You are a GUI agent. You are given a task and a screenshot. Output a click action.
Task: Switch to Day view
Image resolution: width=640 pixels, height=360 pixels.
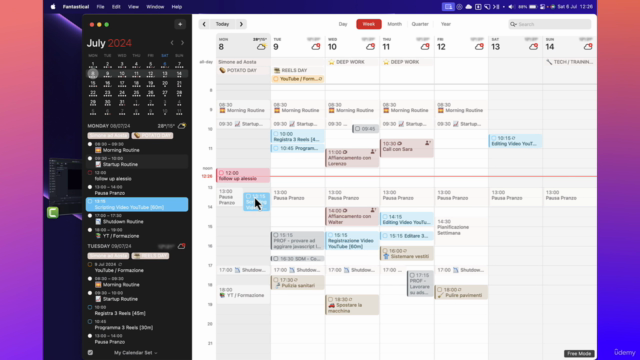point(343,24)
